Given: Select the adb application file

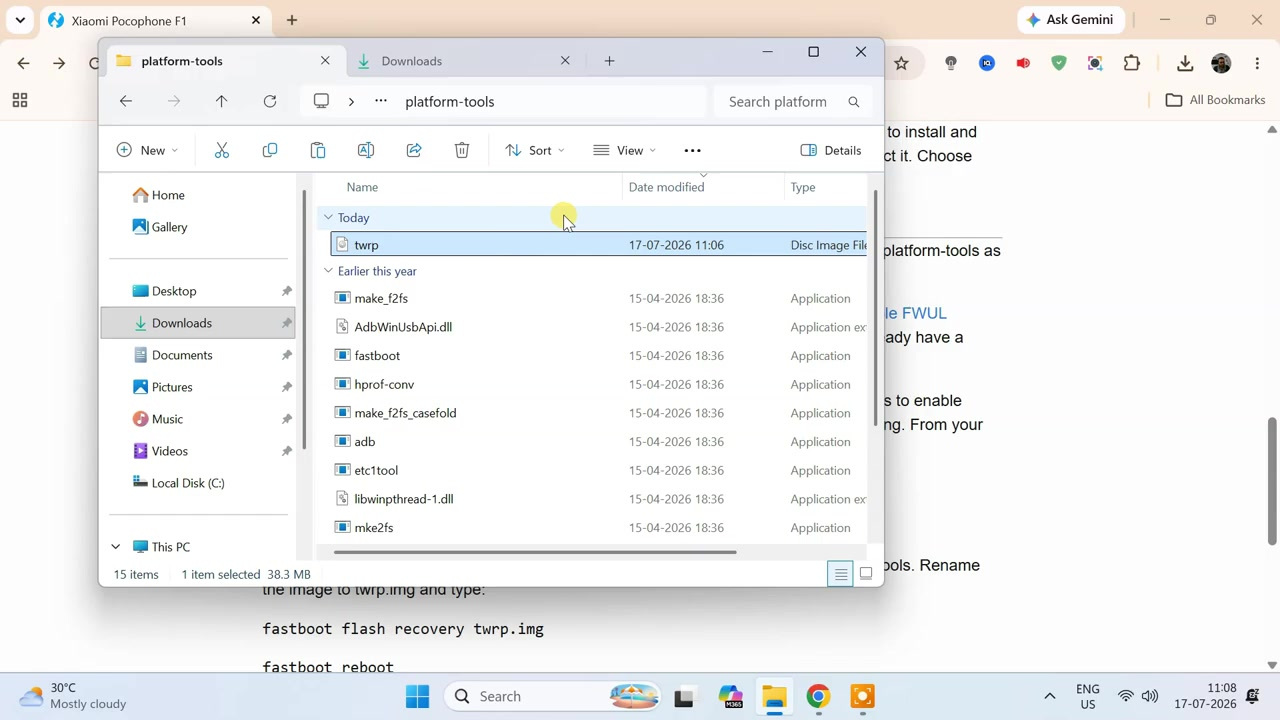Looking at the screenshot, I should [x=598, y=442].
